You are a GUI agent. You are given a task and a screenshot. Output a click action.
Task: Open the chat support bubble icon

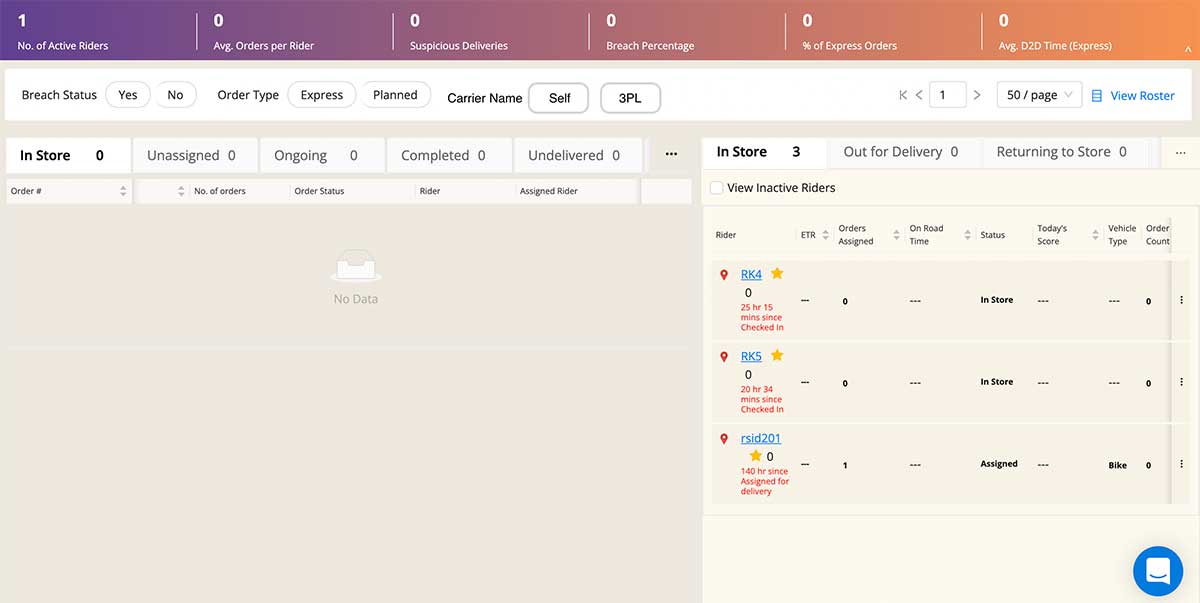(x=1158, y=571)
